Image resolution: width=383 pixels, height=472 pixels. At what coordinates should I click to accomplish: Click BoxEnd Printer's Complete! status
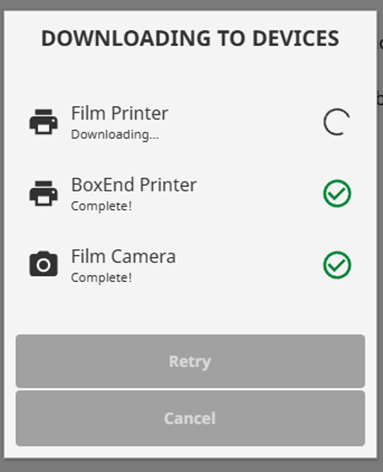pos(102,206)
